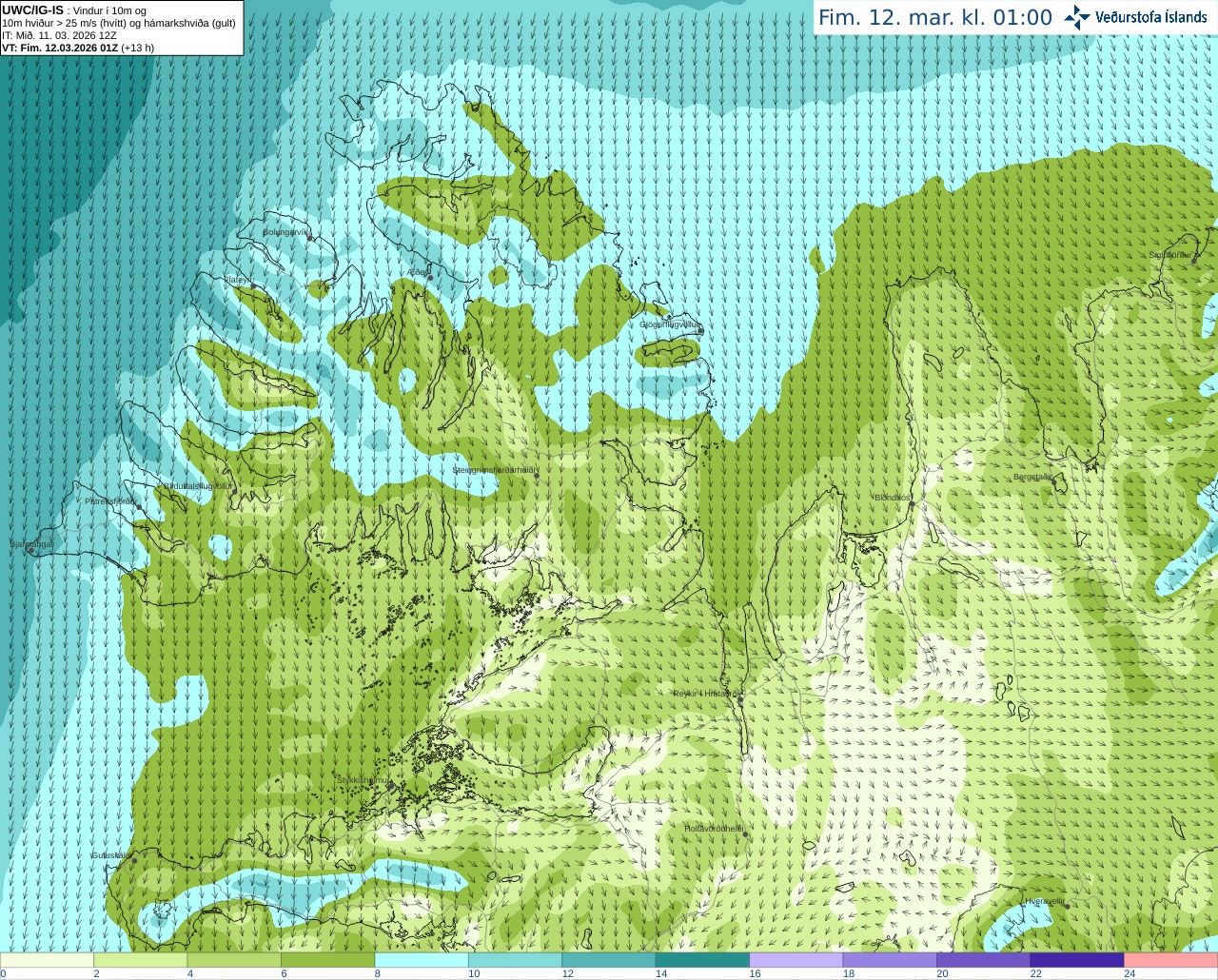Click the Patreksfjörður station label
Viewport: 1218px width, 980px height.
coord(111,500)
